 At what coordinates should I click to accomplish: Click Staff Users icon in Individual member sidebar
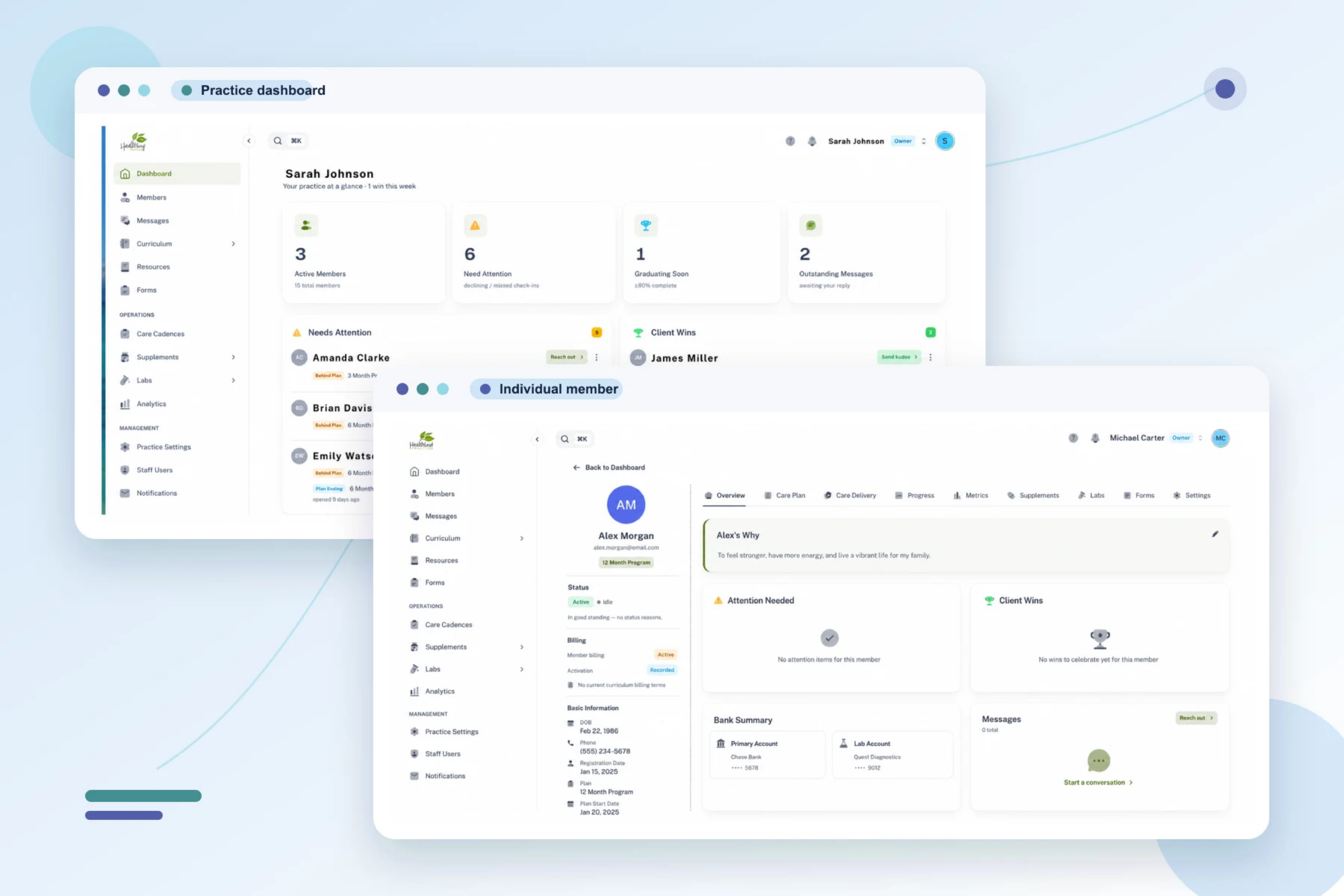tap(414, 754)
